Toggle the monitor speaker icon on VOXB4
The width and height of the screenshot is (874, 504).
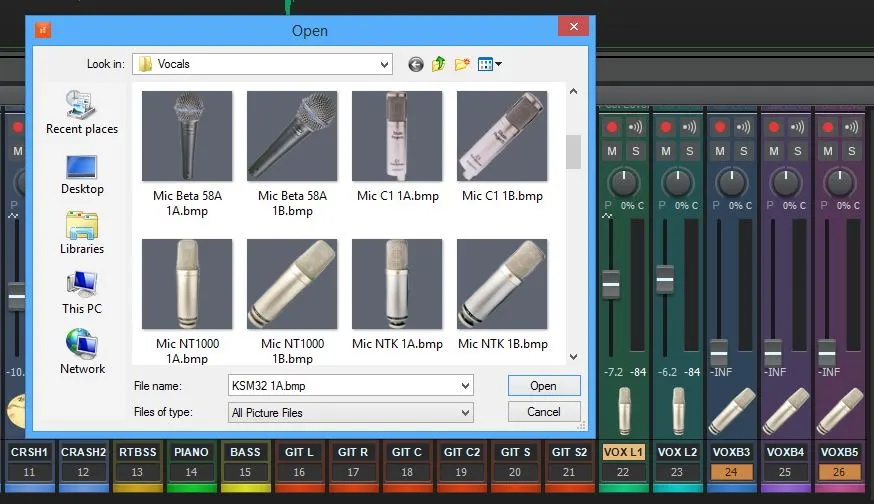point(798,128)
